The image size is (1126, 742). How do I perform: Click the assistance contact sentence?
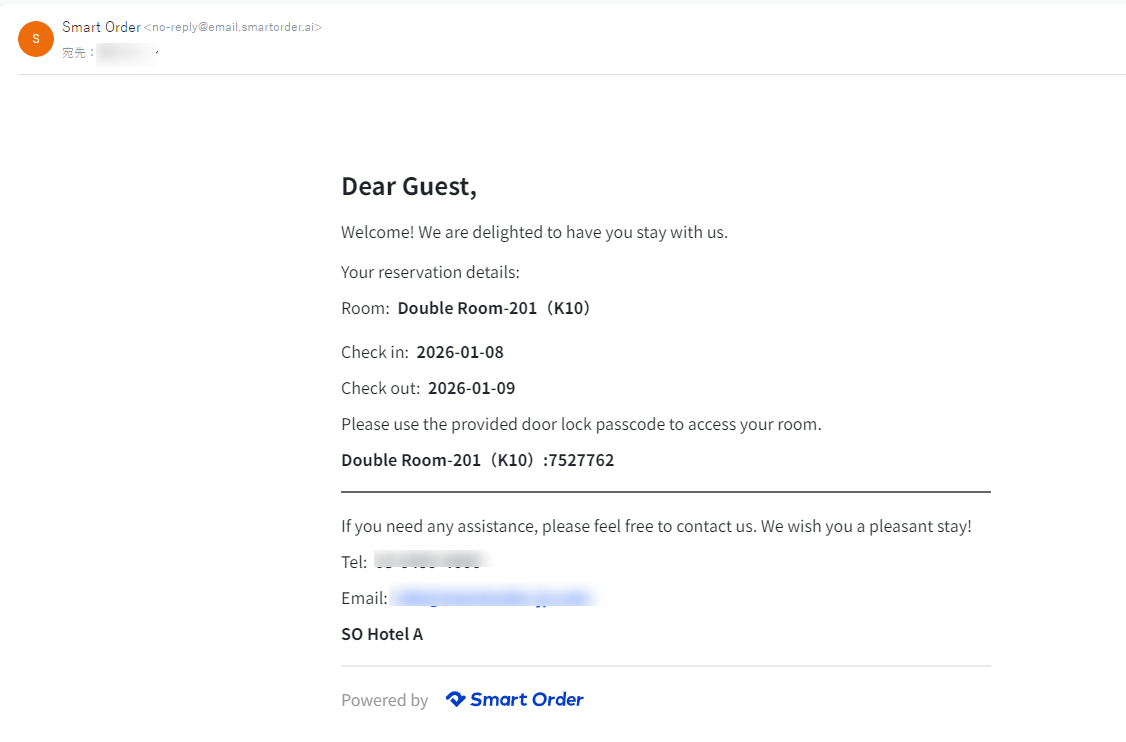click(x=656, y=526)
